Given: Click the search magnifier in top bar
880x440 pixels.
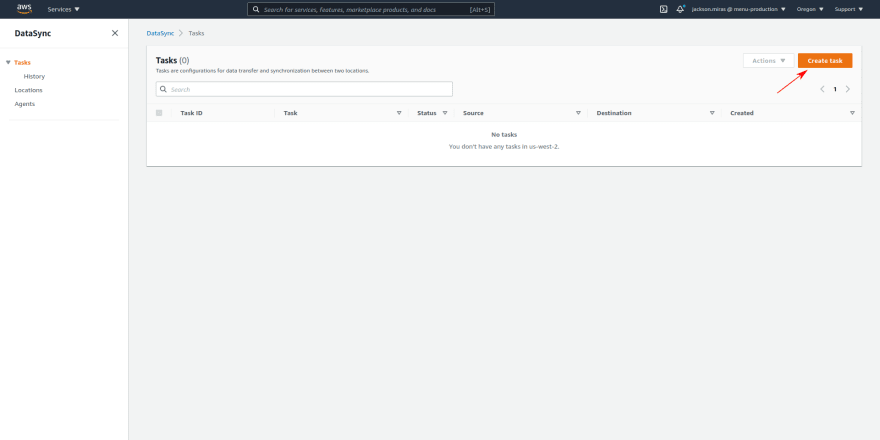Looking at the screenshot, I should (x=256, y=10).
